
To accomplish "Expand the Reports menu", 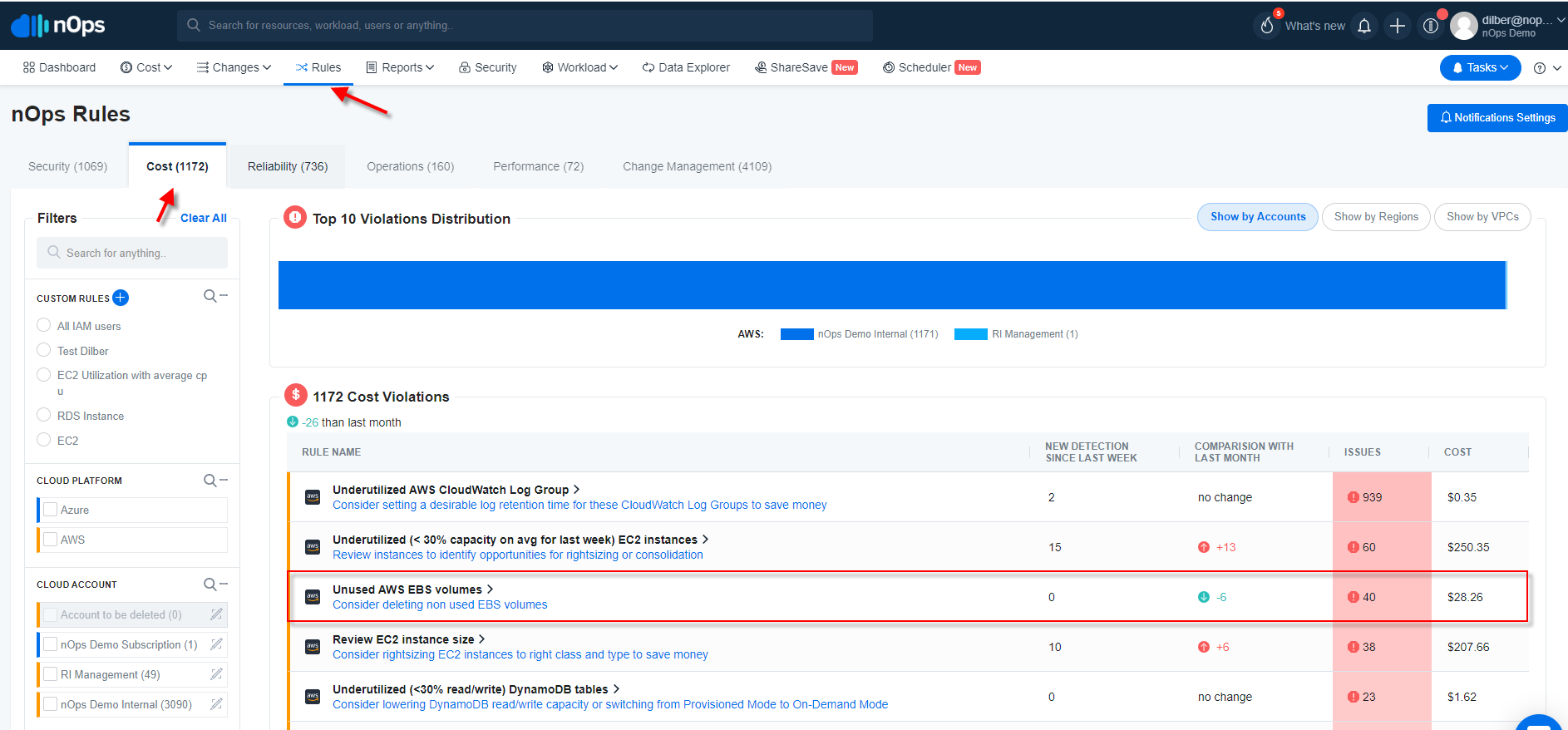I will 400,67.
